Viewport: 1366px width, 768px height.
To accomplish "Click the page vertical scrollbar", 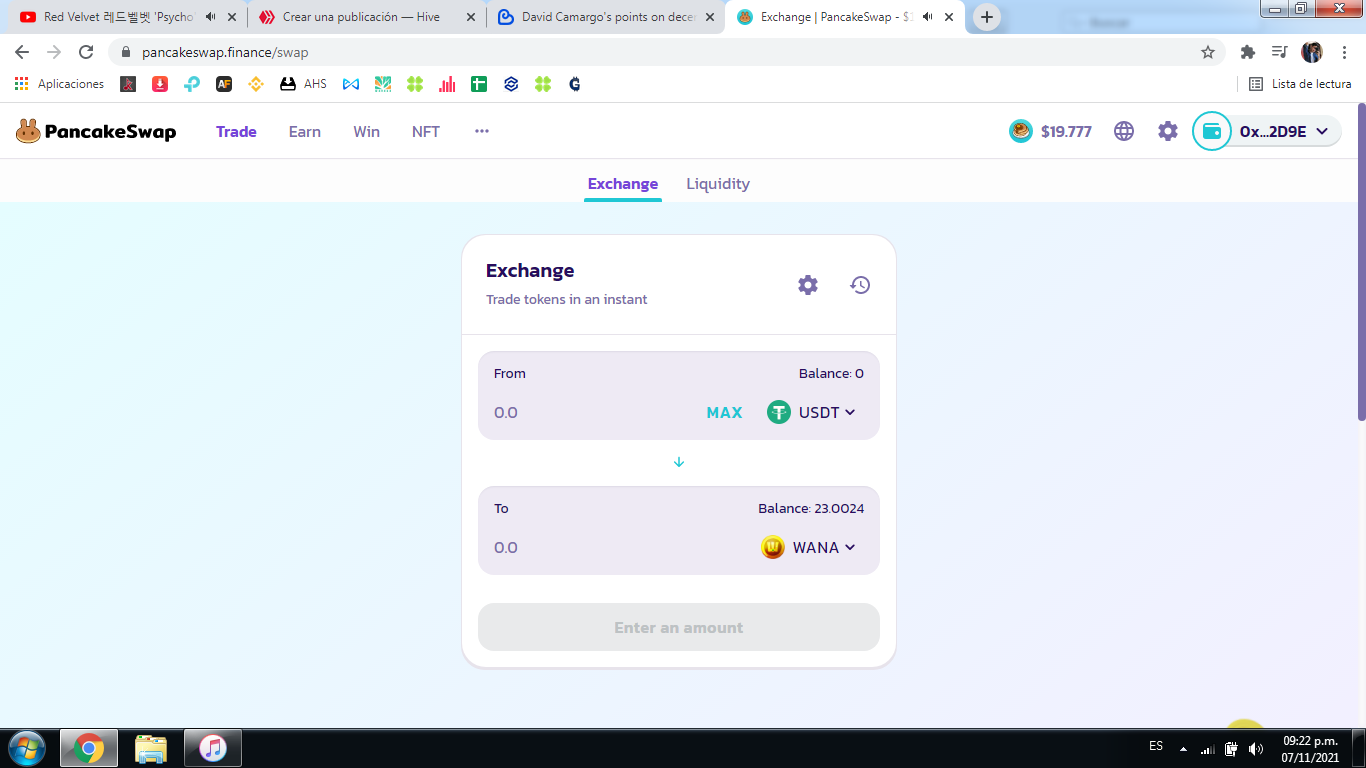I will coord(1361,262).
